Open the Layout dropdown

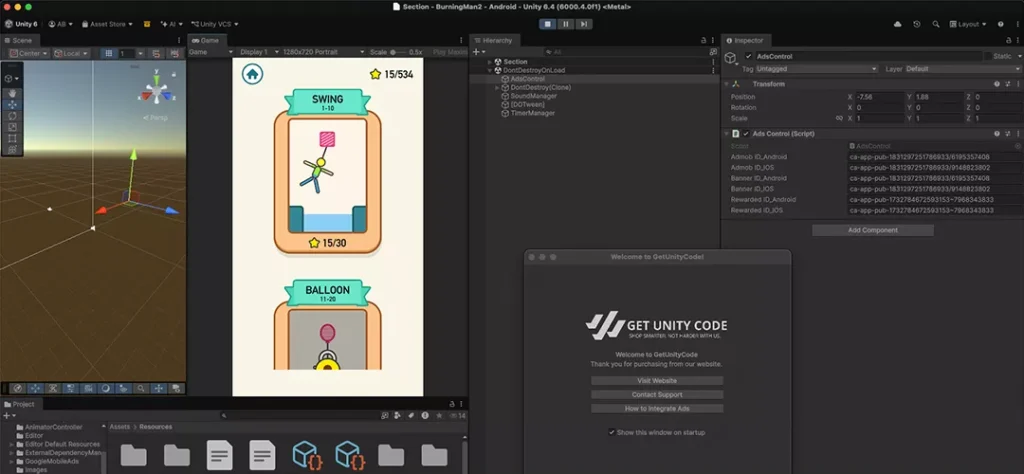click(967, 24)
